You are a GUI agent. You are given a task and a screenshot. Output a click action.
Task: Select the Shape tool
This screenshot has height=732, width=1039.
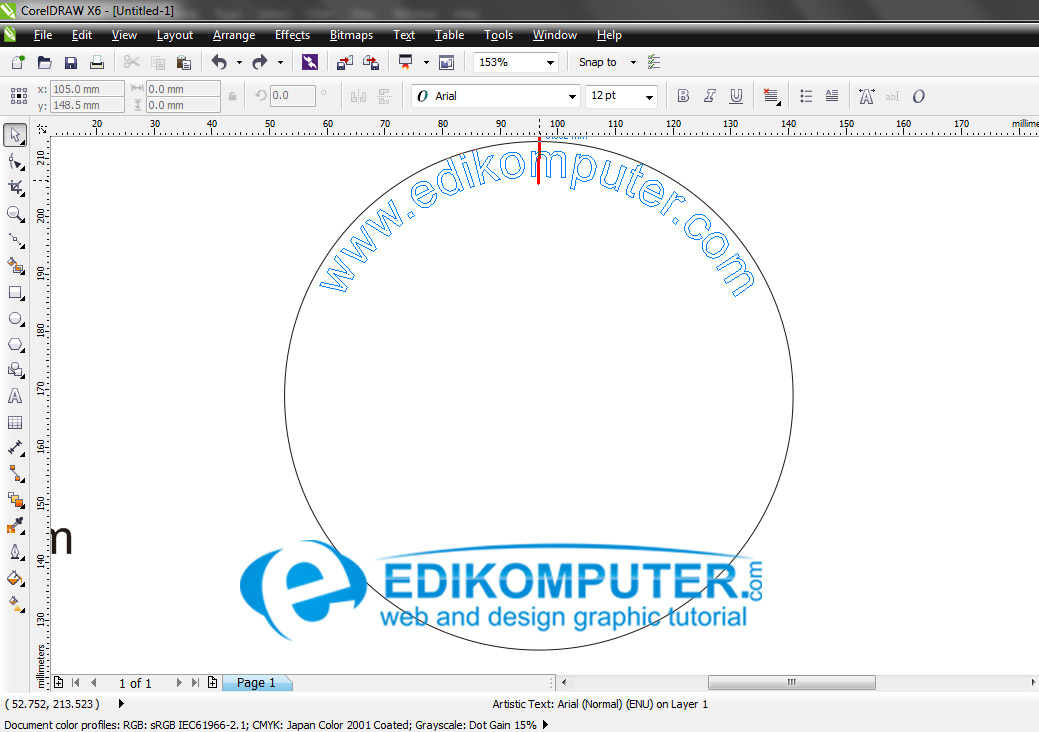tap(14, 161)
